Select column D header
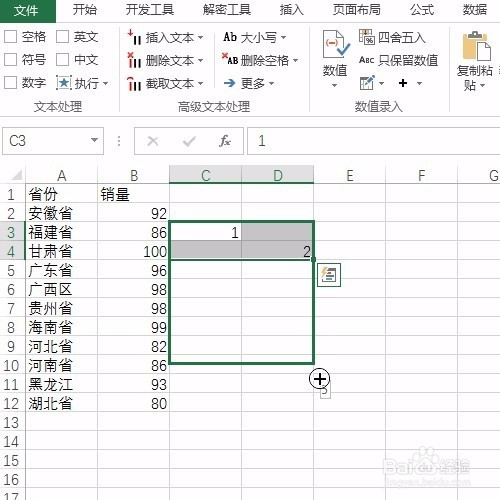Image resolution: width=500 pixels, height=500 pixels. click(277, 175)
